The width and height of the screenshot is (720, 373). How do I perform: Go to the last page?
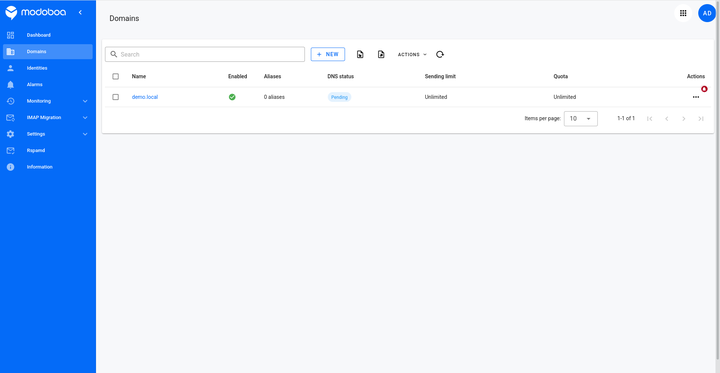coord(701,119)
